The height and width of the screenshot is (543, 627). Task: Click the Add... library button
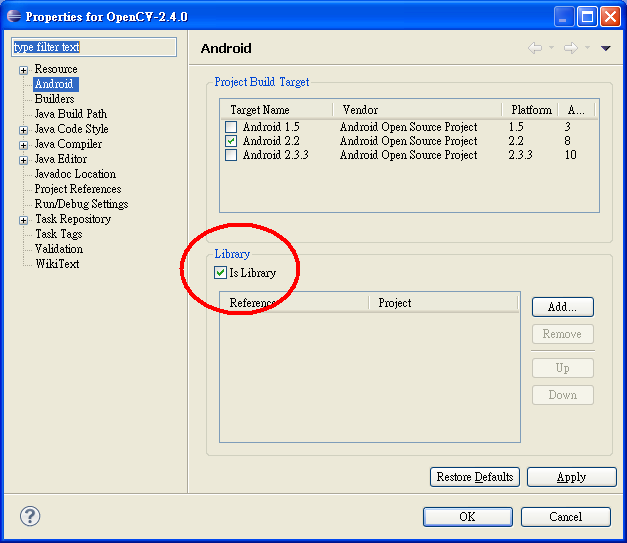pos(563,307)
